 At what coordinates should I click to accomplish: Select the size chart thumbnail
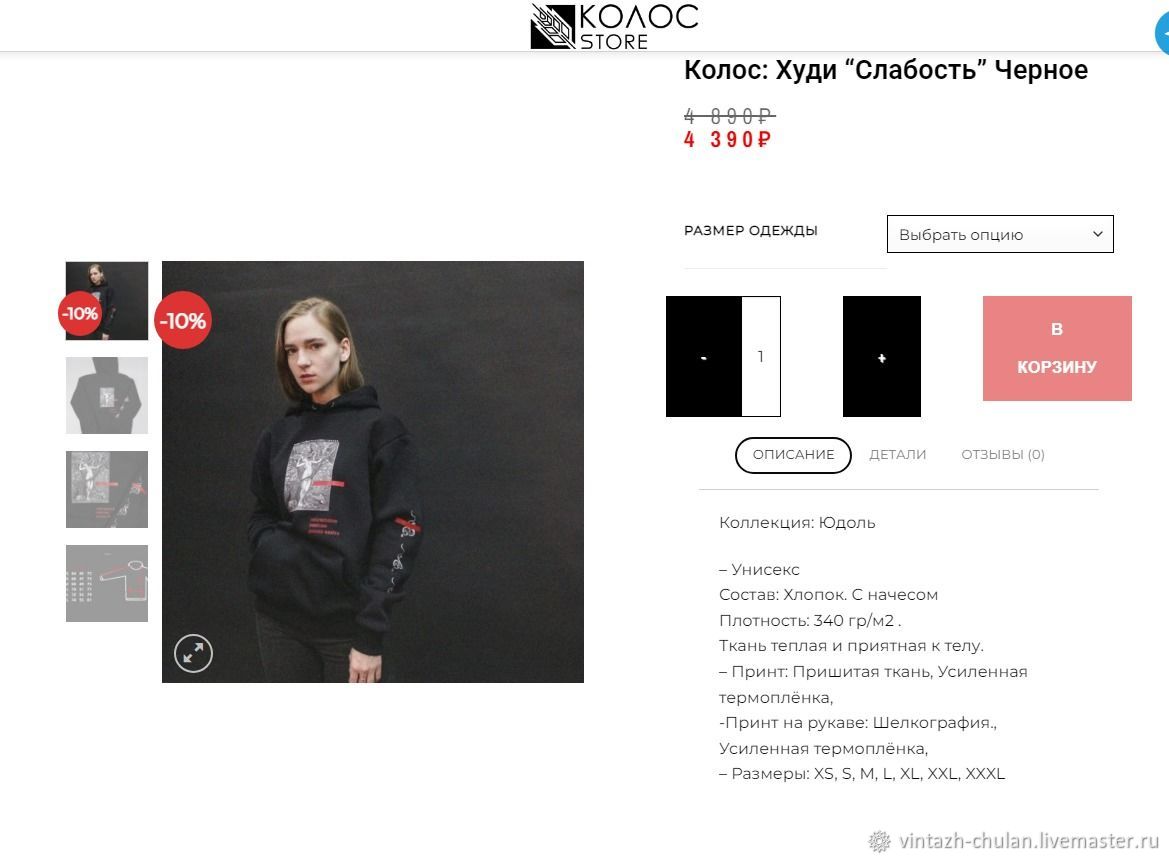point(107,583)
